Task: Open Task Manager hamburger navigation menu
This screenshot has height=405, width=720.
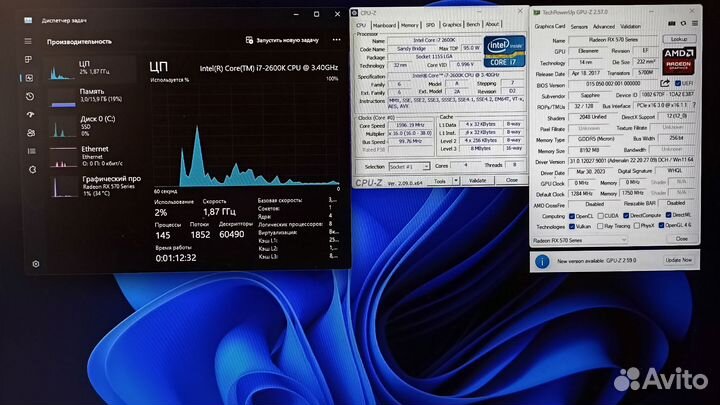Action: click(28, 41)
